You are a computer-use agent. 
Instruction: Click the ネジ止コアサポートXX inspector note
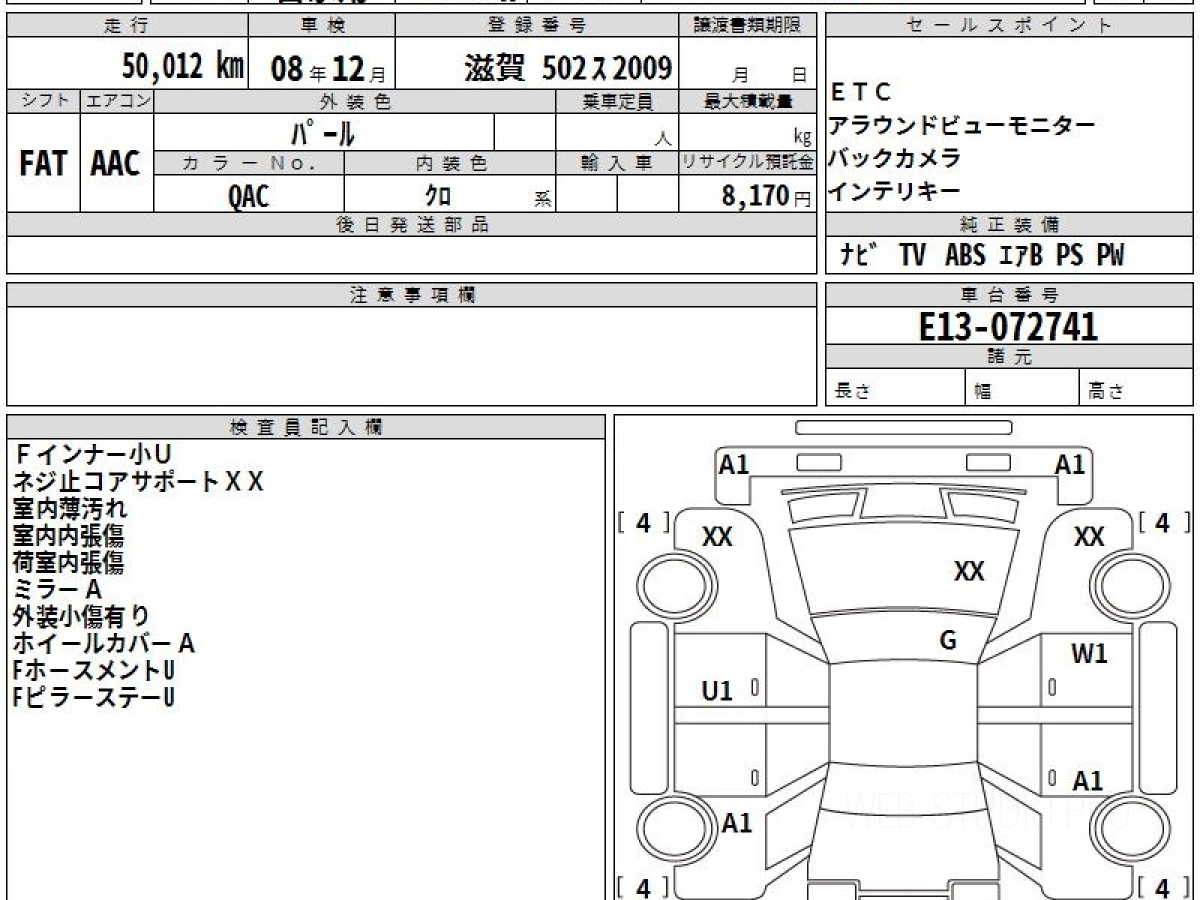coord(138,482)
